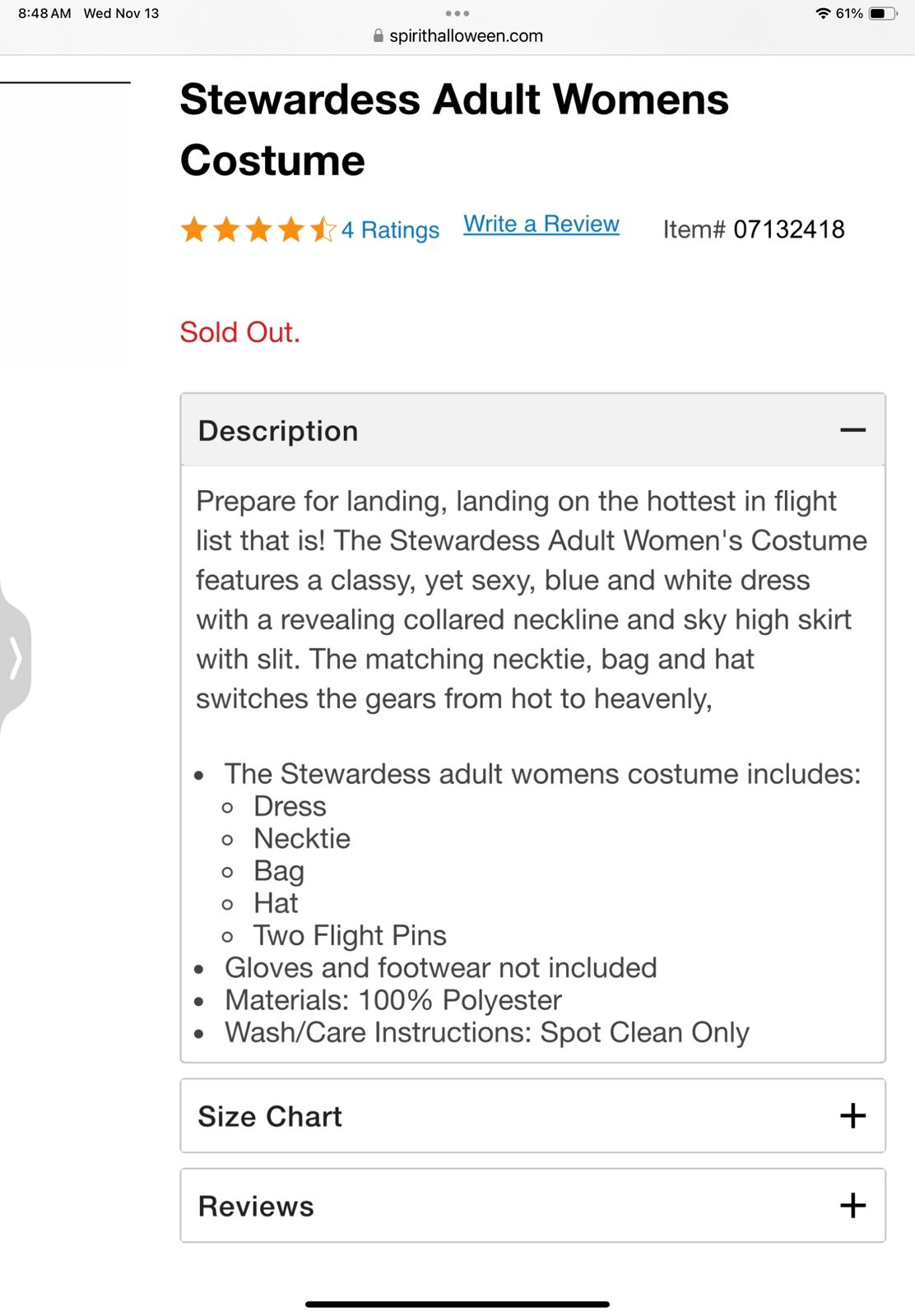Click the plus icon on Reviews
The width and height of the screenshot is (915, 1316).
click(853, 1206)
